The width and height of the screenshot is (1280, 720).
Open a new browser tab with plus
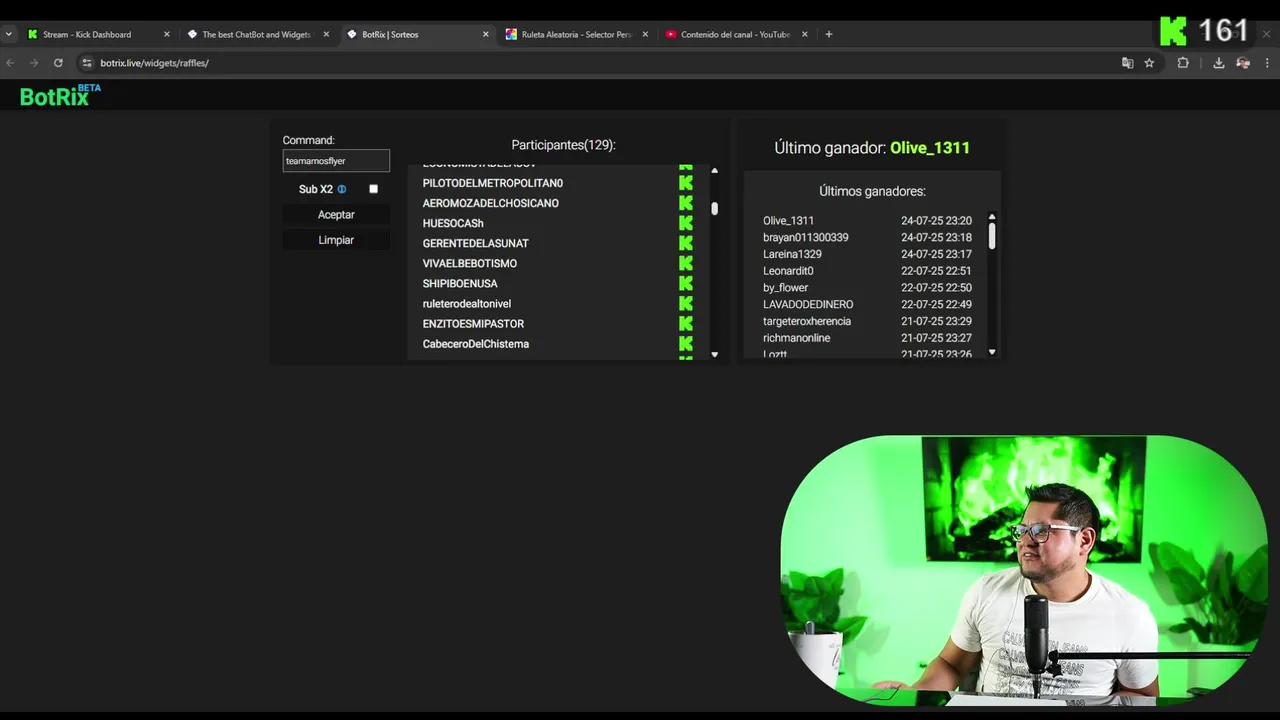[x=828, y=34]
